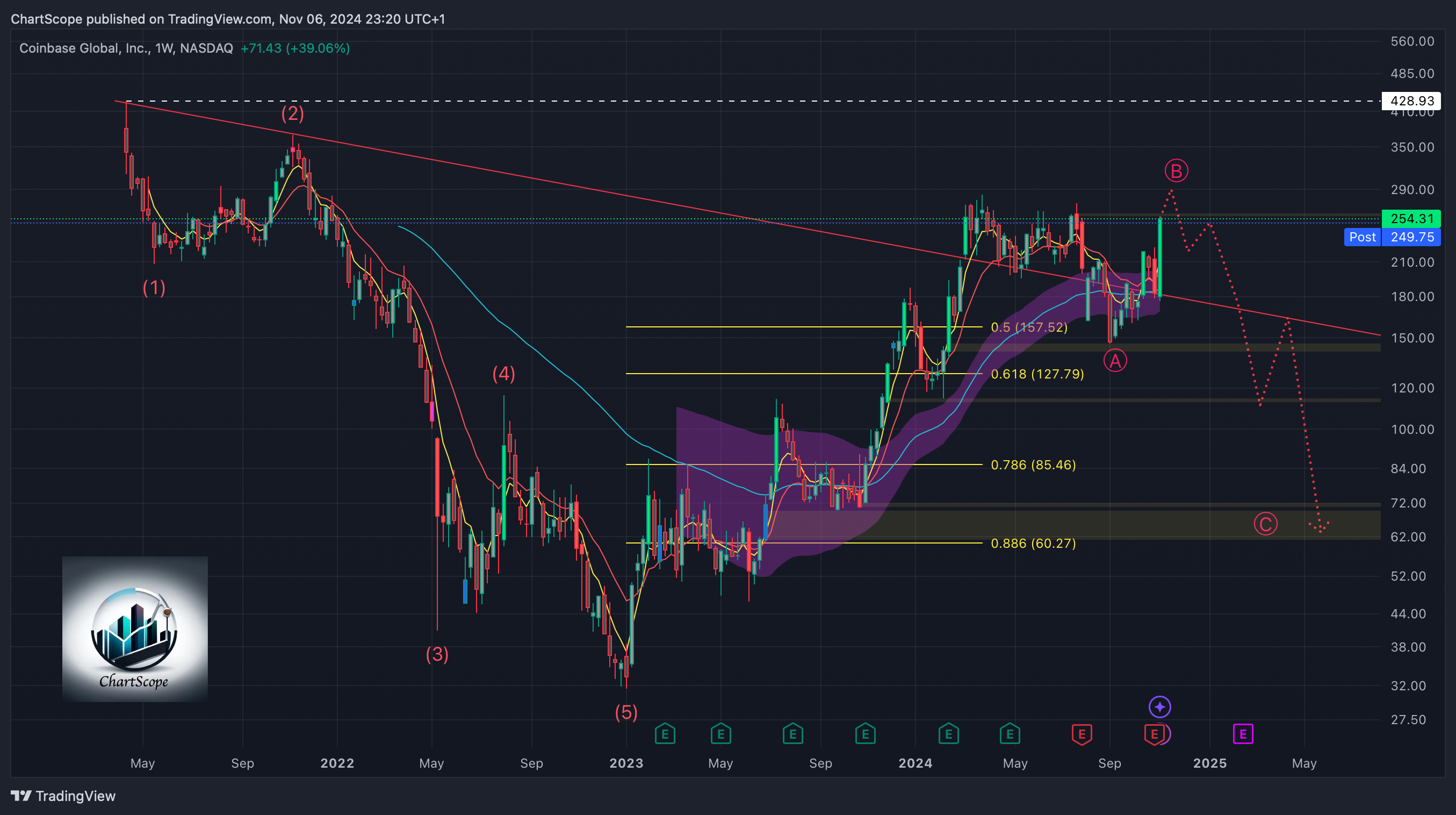Click the TradingView logo at bottom left
1456x815 pixels.
(x=63, y=796)
